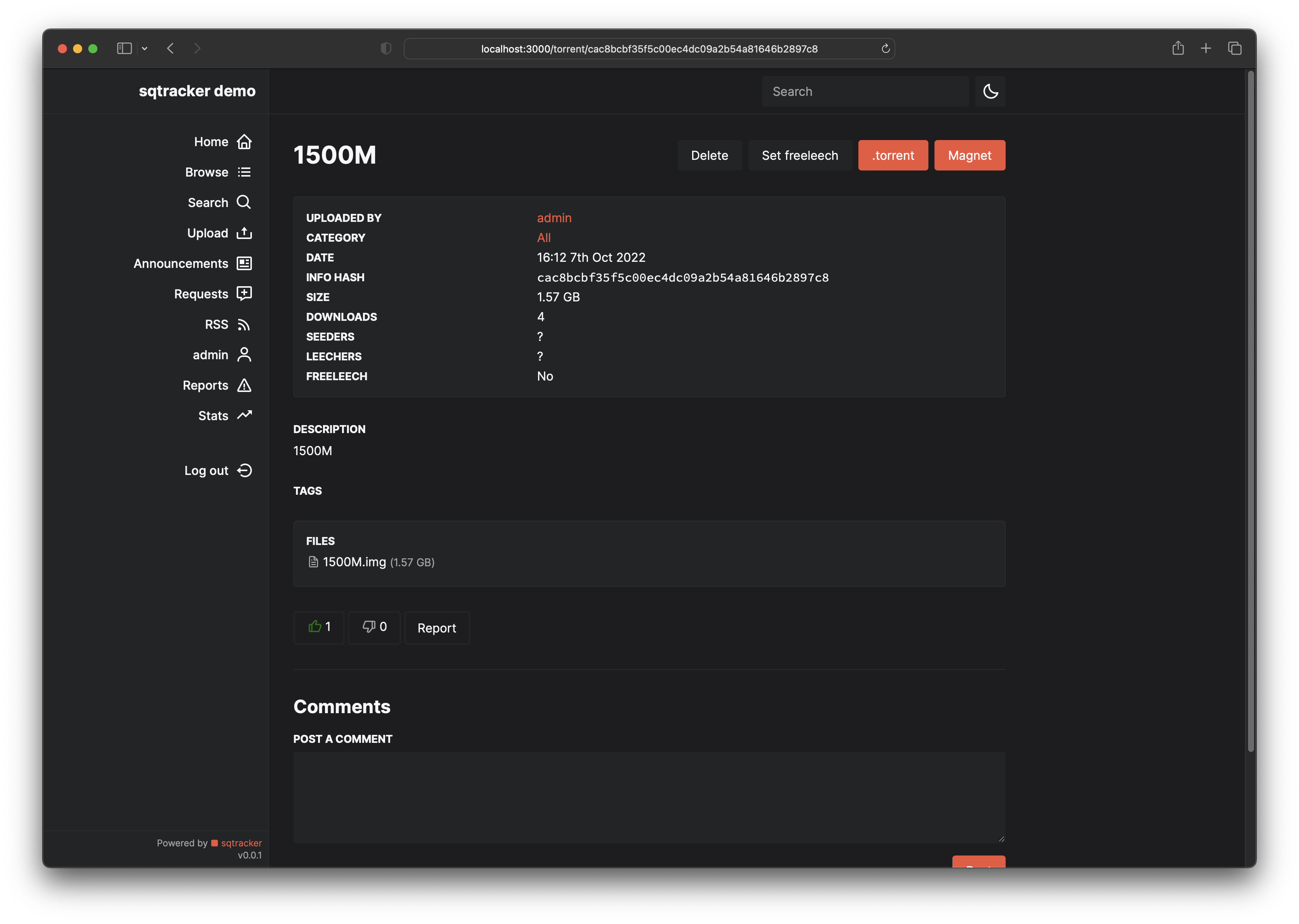Click the Upload tray icon
The width and height of the screenshot is (1299, 924).
click(244, 233)
